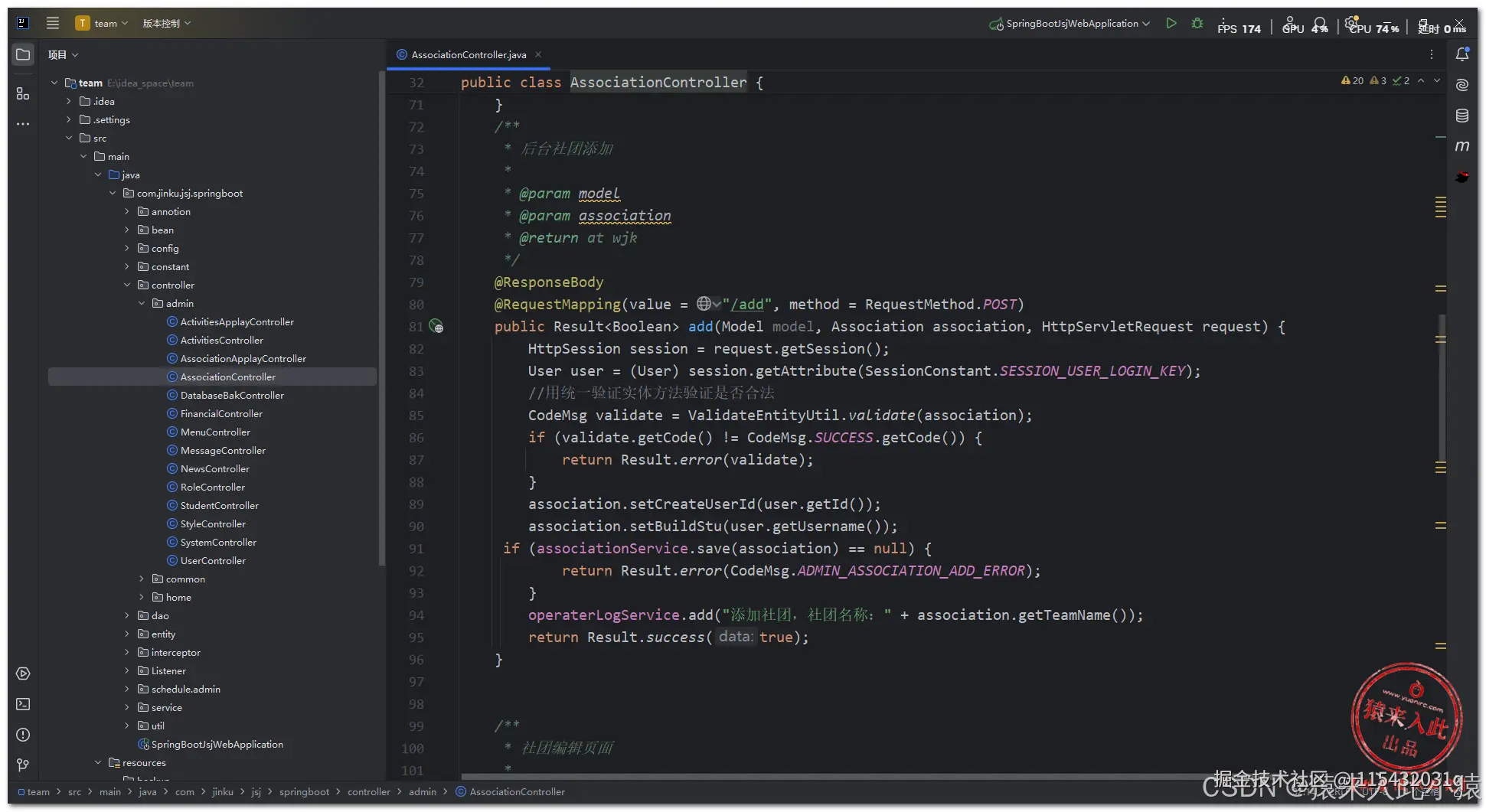Viewport: 1486px width, 812px height.
Task: Click the gutter icon on line 81
Action: click(436, 327)
